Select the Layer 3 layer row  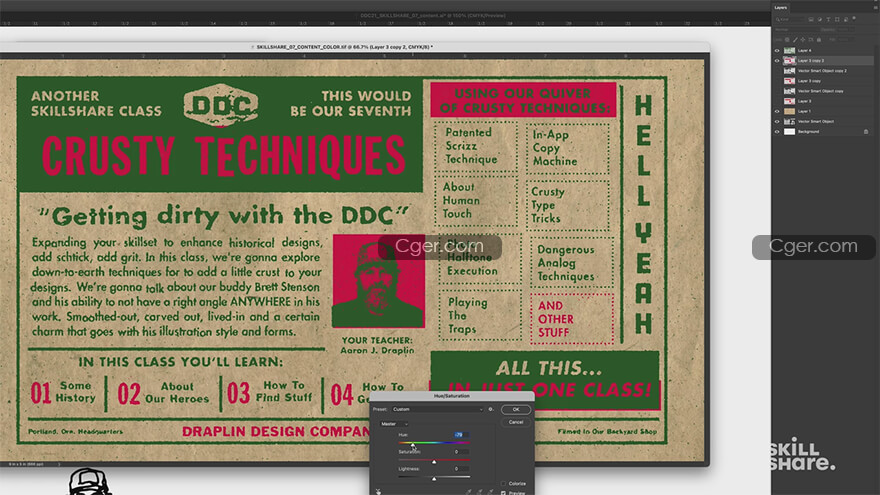pos(823,101)
